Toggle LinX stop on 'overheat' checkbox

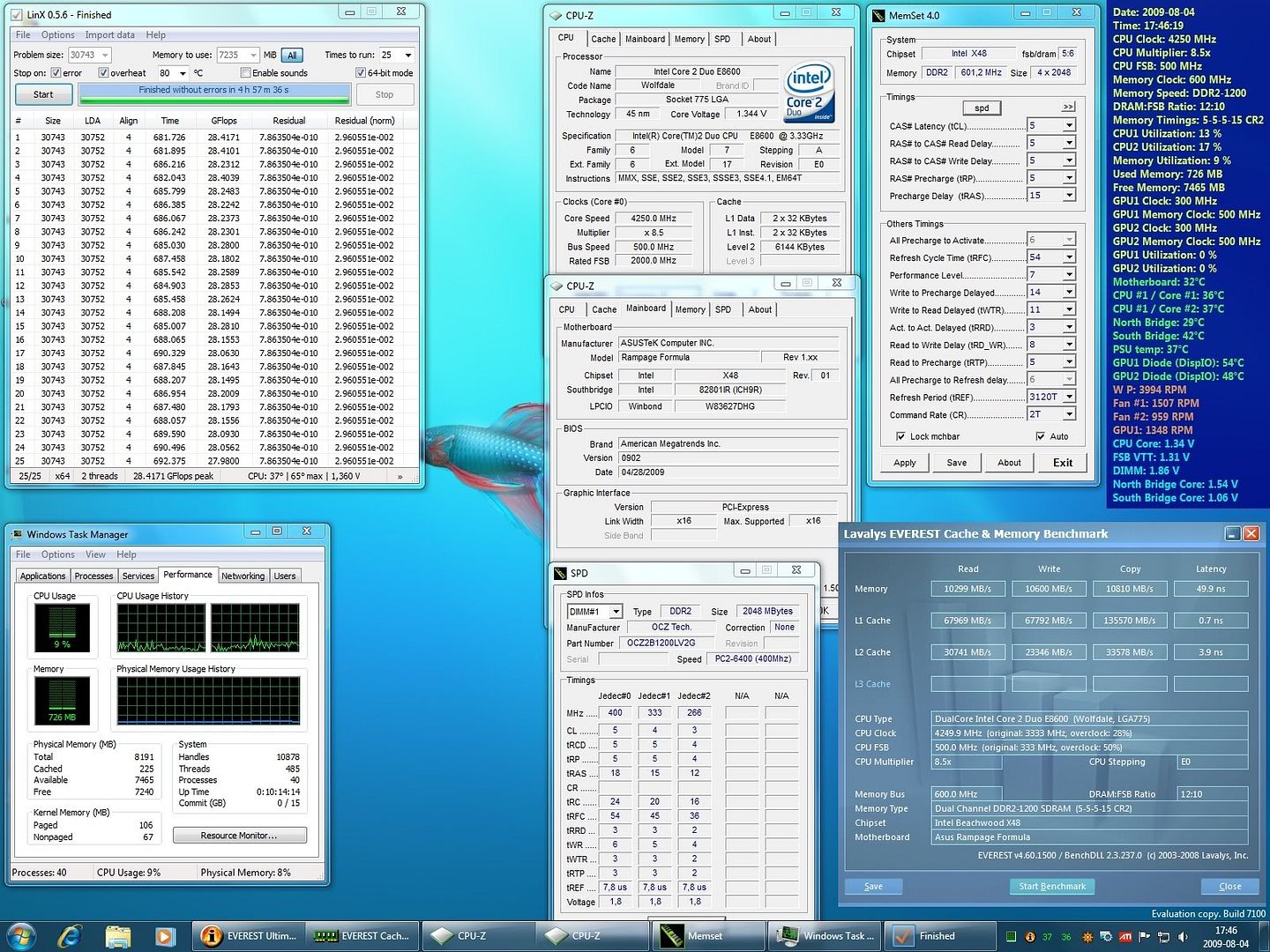(104, 73)
